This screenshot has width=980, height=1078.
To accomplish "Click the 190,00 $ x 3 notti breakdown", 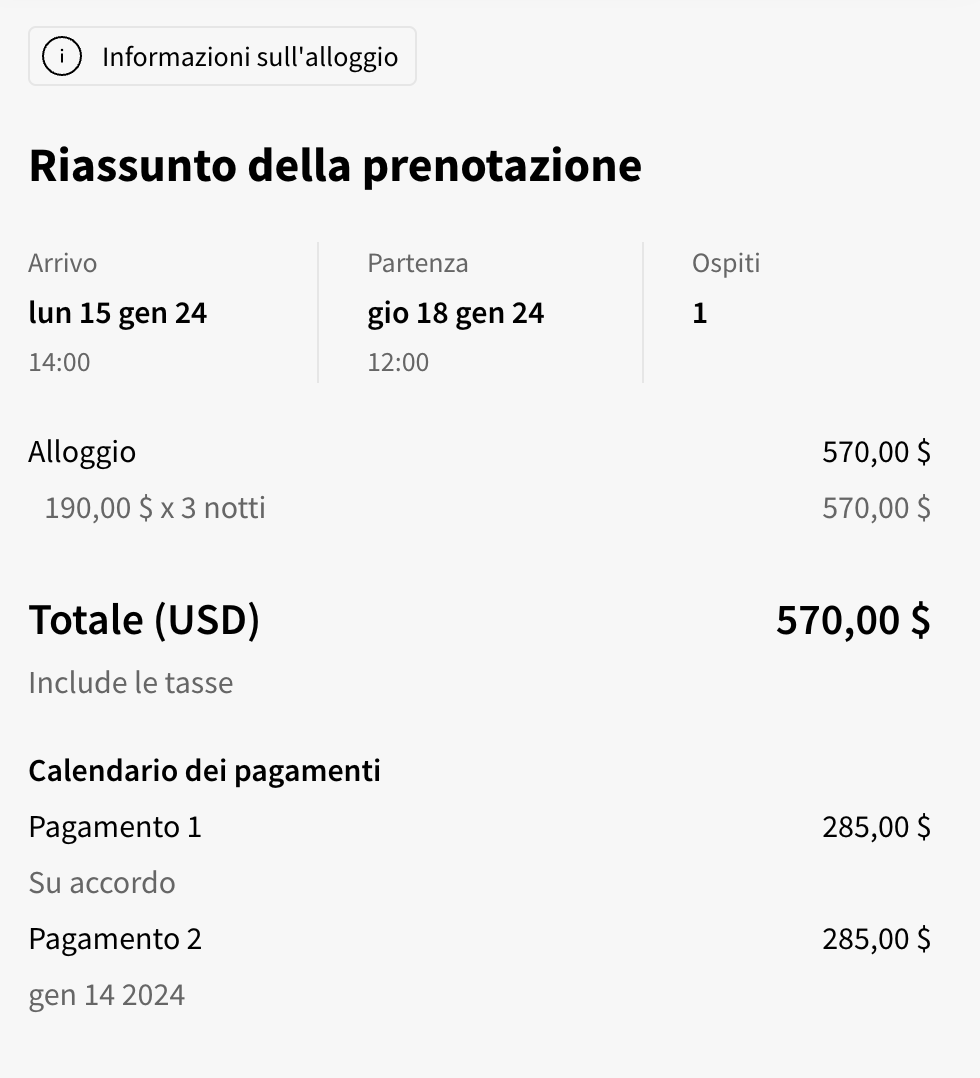I will (155, 508).
